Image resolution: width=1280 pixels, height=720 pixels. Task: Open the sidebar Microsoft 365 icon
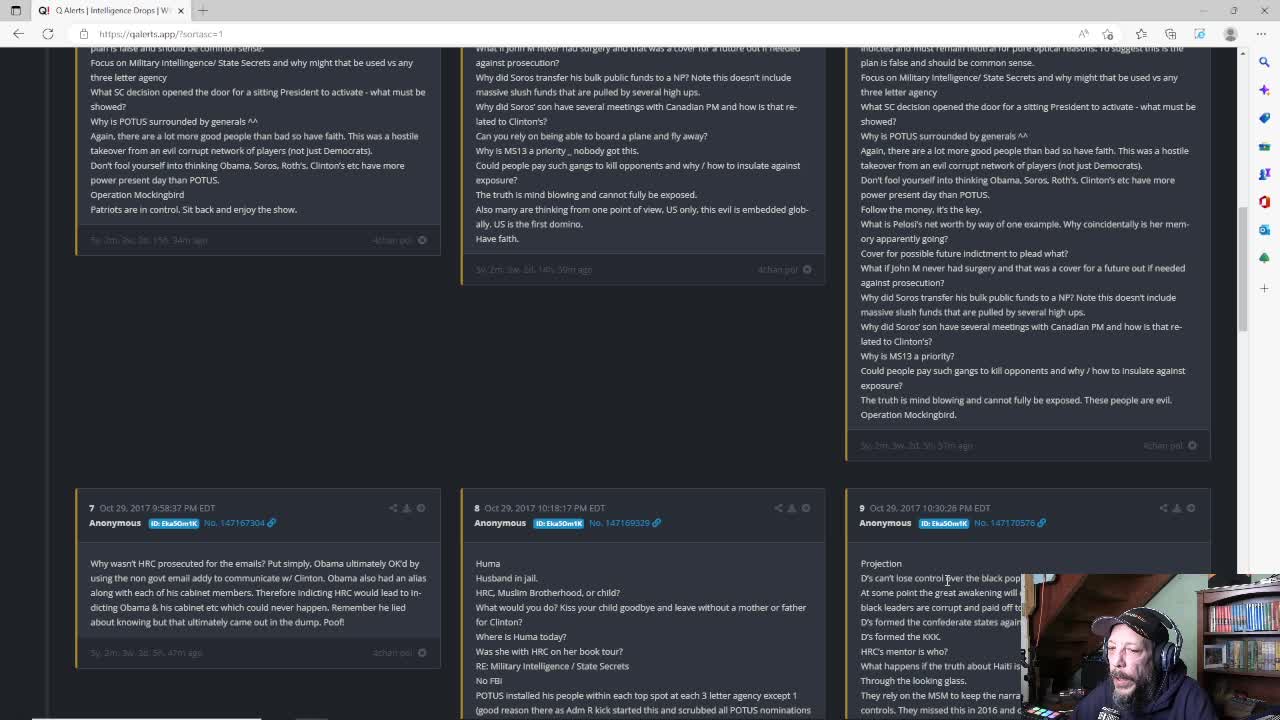[x=1264, y=202]
